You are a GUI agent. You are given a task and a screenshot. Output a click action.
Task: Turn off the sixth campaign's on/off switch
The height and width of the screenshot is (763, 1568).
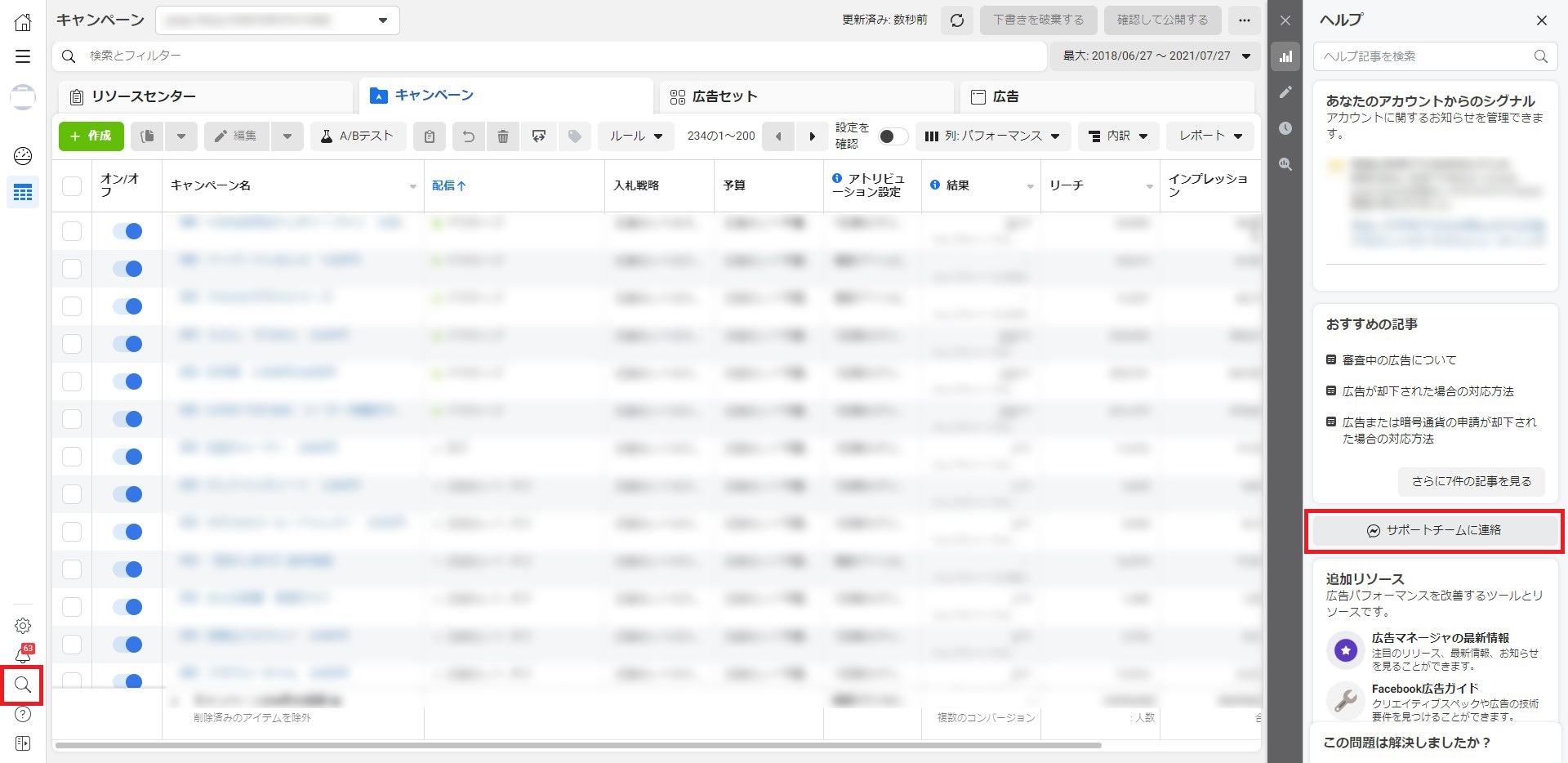(x=127, y=419)
